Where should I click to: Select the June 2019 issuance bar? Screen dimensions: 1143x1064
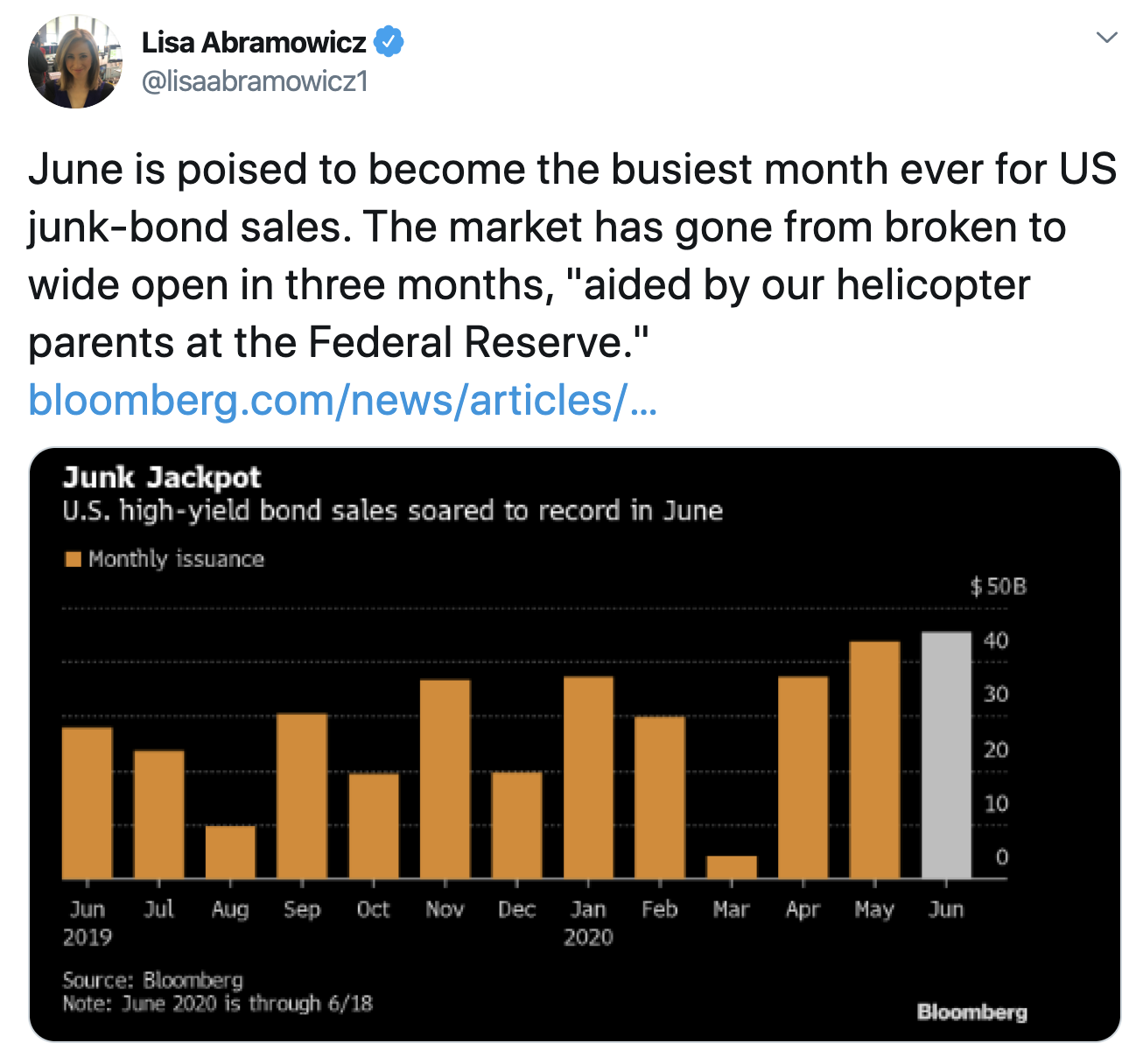(88, 802)
